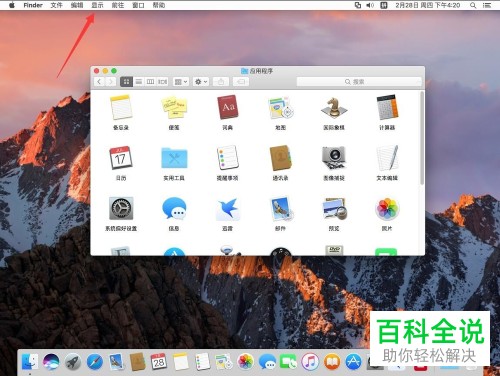Viewport: 500px width, 376px height.
Task: Click the input method icon in menu bar
Action: pos(384,5)
